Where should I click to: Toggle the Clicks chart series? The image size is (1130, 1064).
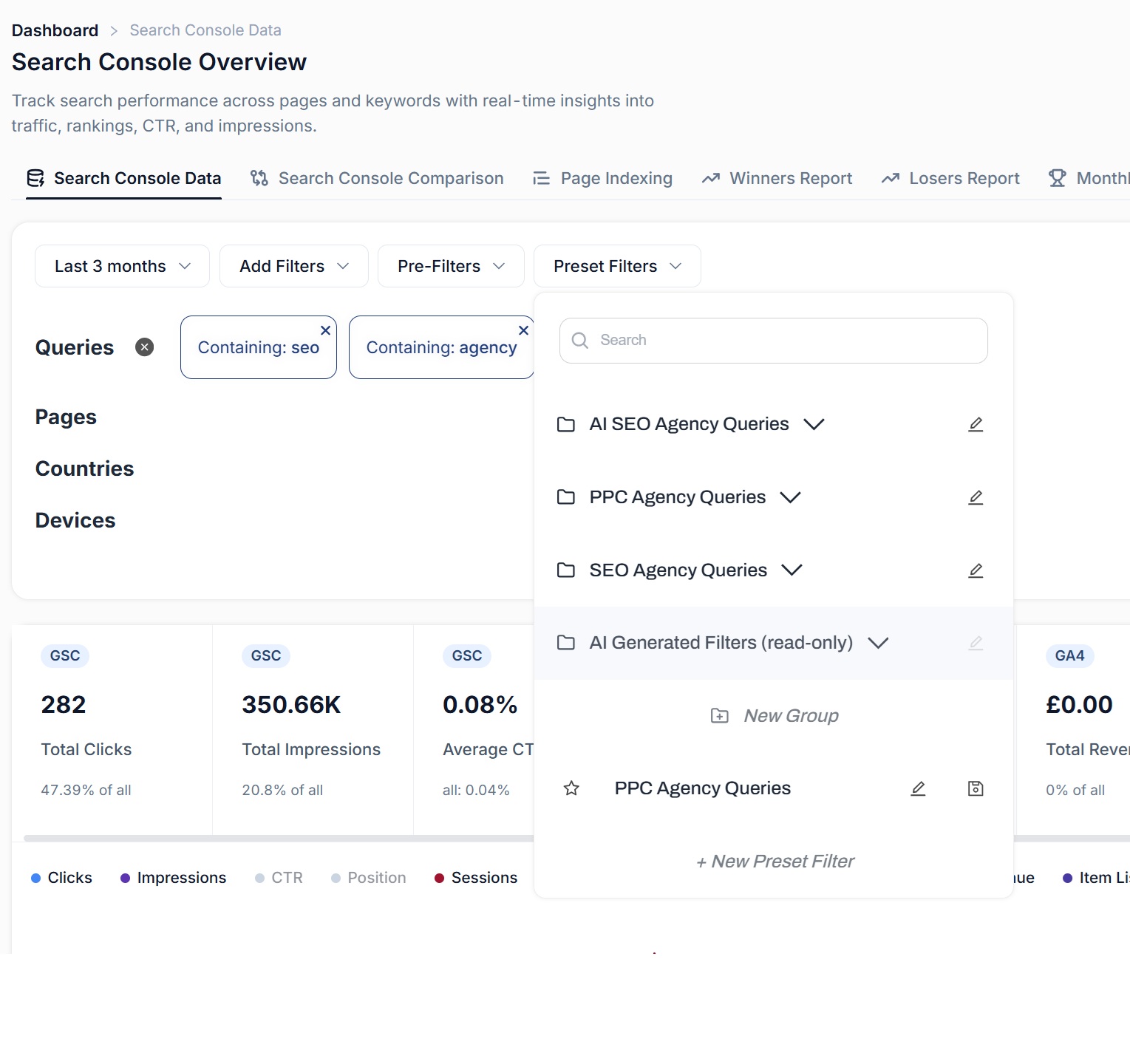coord(61,878)
